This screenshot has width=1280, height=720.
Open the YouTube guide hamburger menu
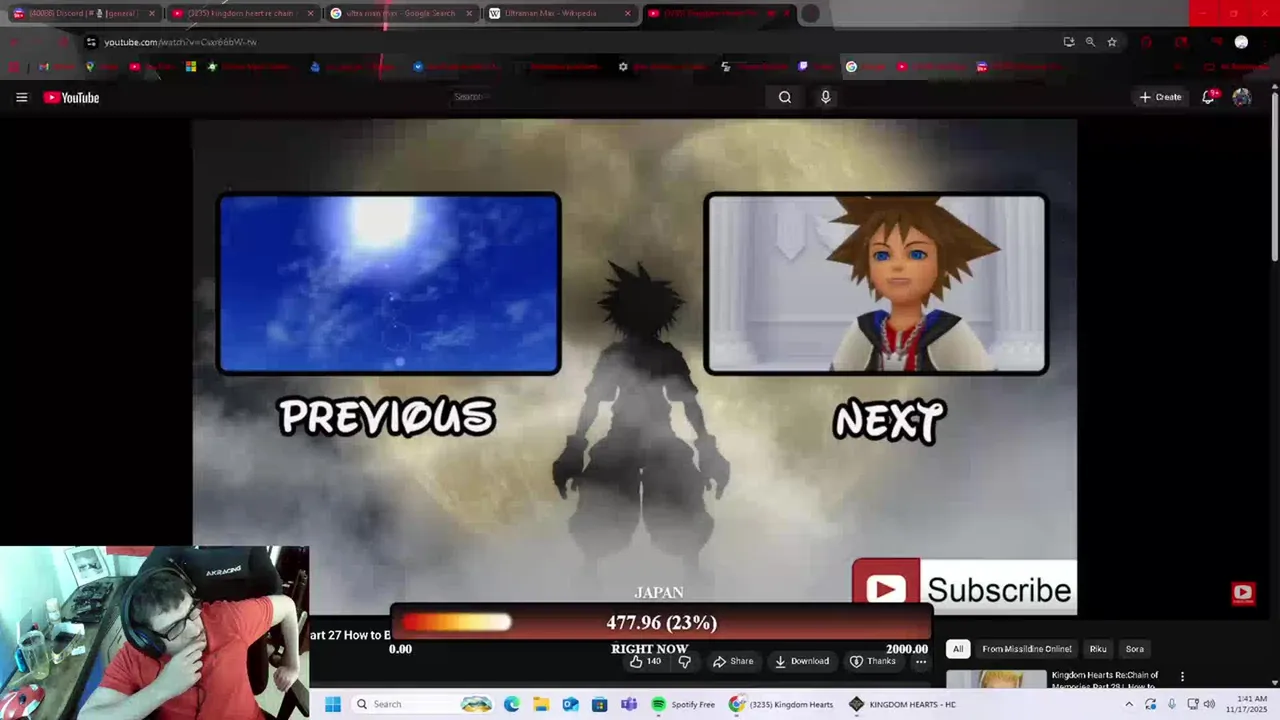(21, 97)
